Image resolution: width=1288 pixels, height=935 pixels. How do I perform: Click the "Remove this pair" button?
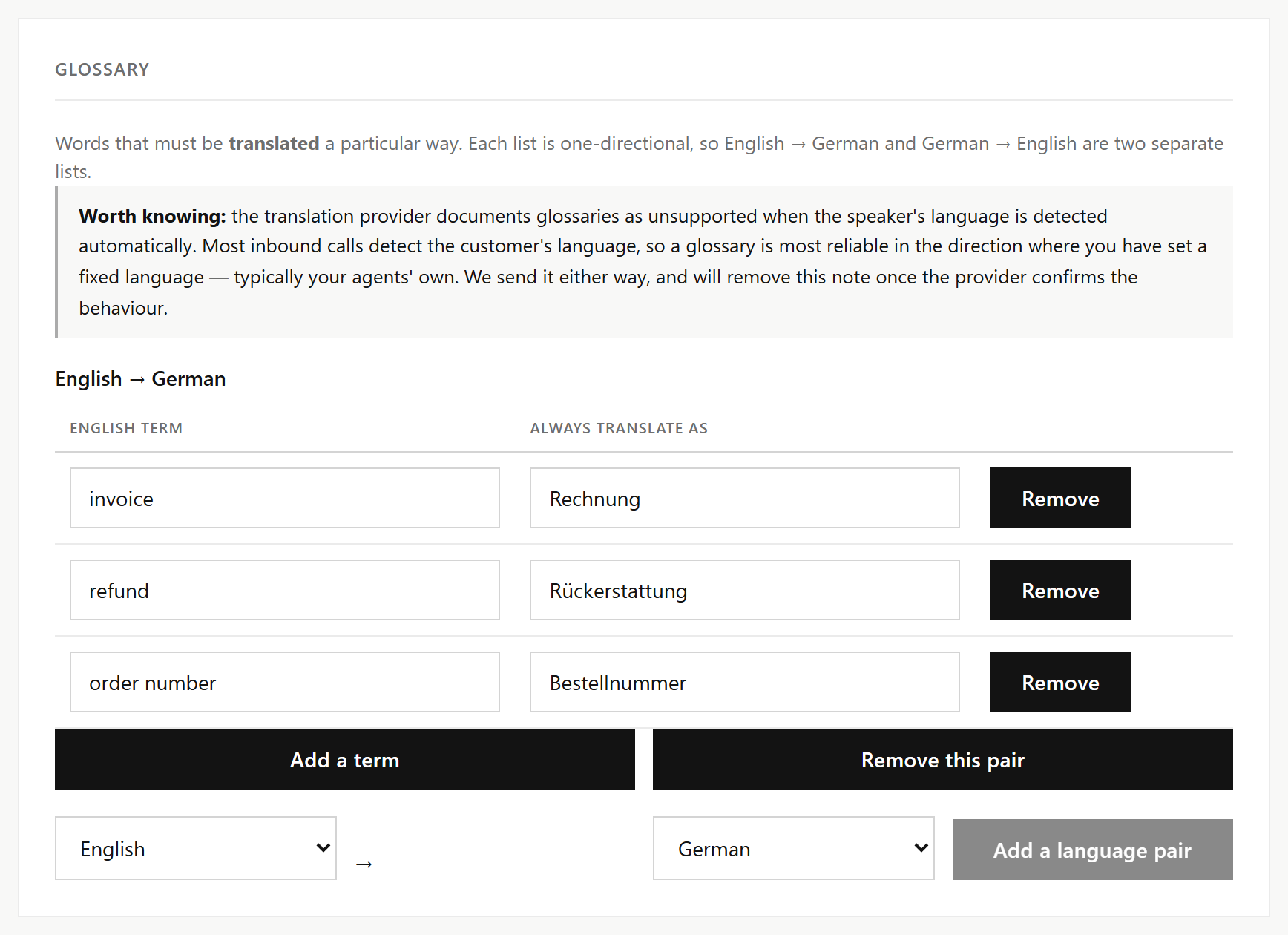[943, 759]
